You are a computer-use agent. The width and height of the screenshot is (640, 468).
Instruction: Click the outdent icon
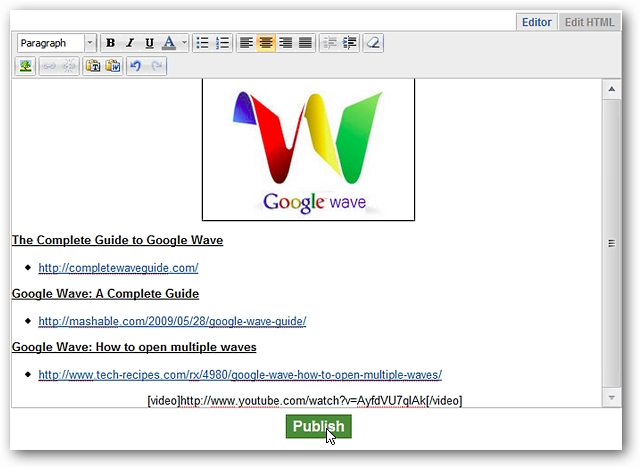tap(329, 43)
